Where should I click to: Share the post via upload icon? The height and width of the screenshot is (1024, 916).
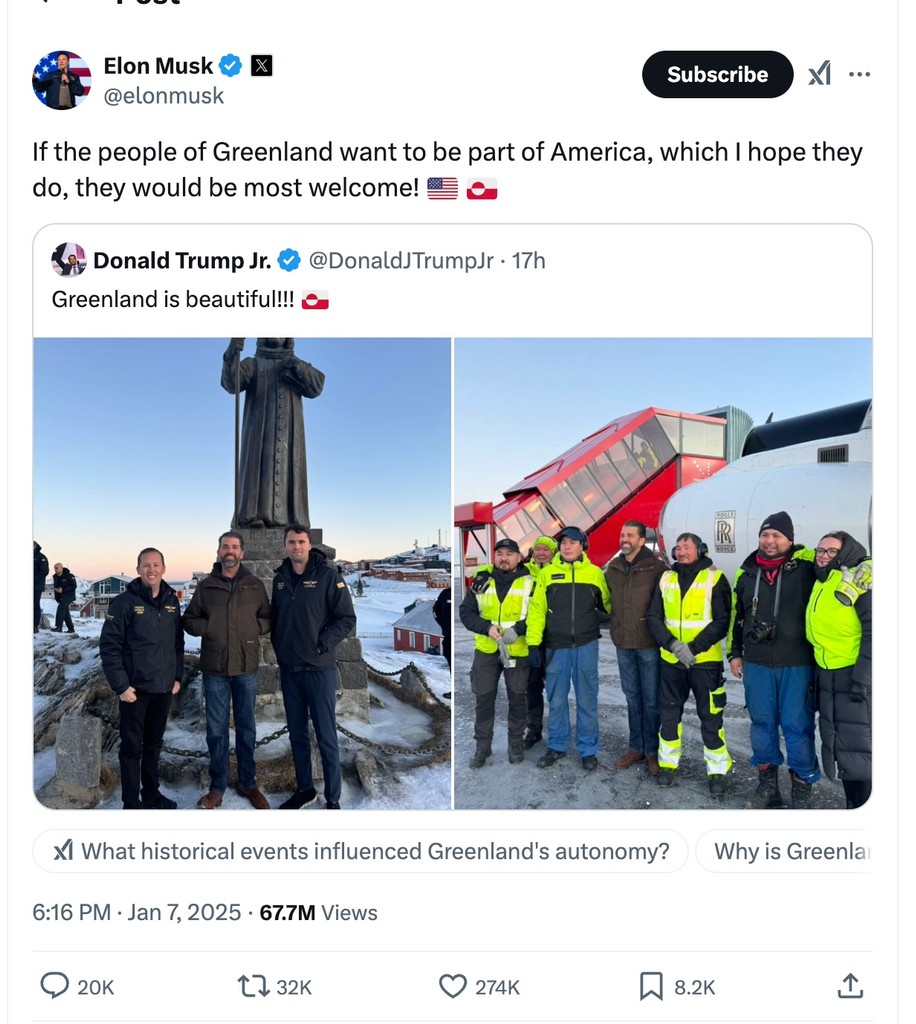pyautogui.click(x=849, y=986)
